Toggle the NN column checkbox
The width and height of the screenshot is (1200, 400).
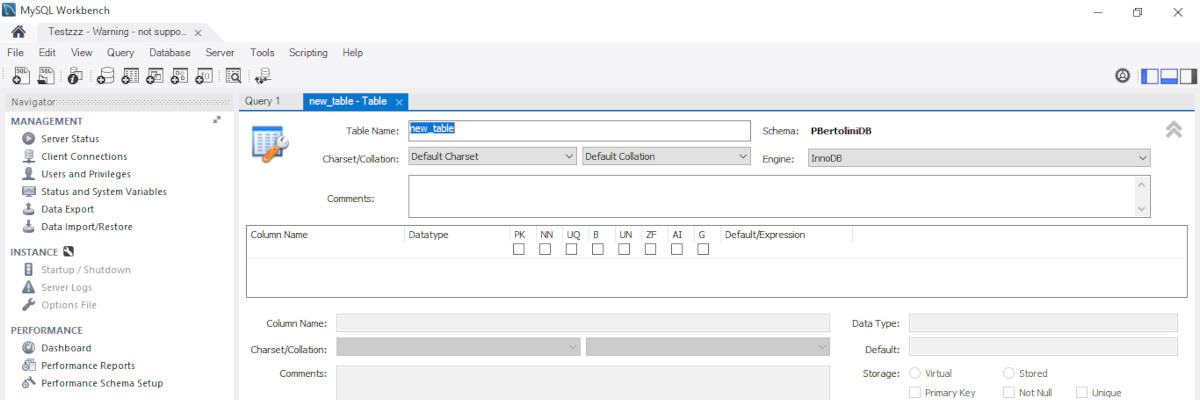point(545,249)
